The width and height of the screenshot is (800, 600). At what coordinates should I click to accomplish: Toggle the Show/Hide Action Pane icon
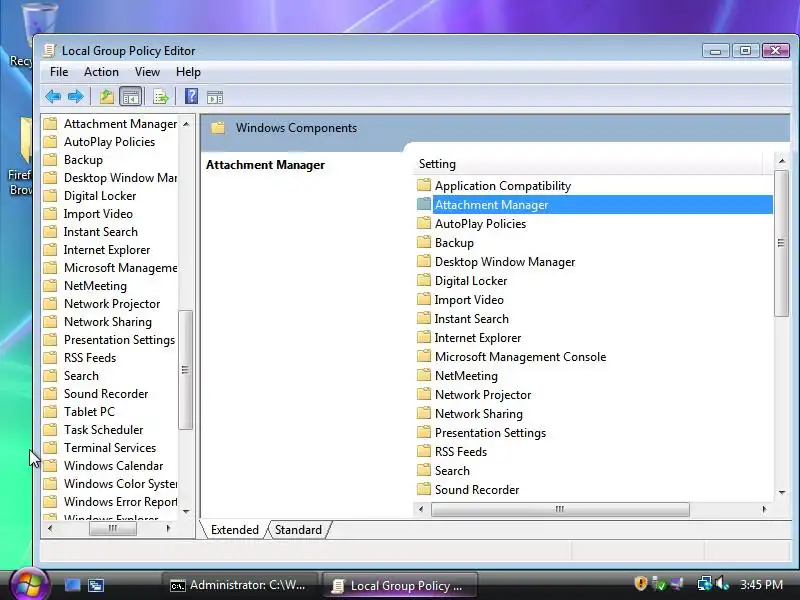(215, 96)
